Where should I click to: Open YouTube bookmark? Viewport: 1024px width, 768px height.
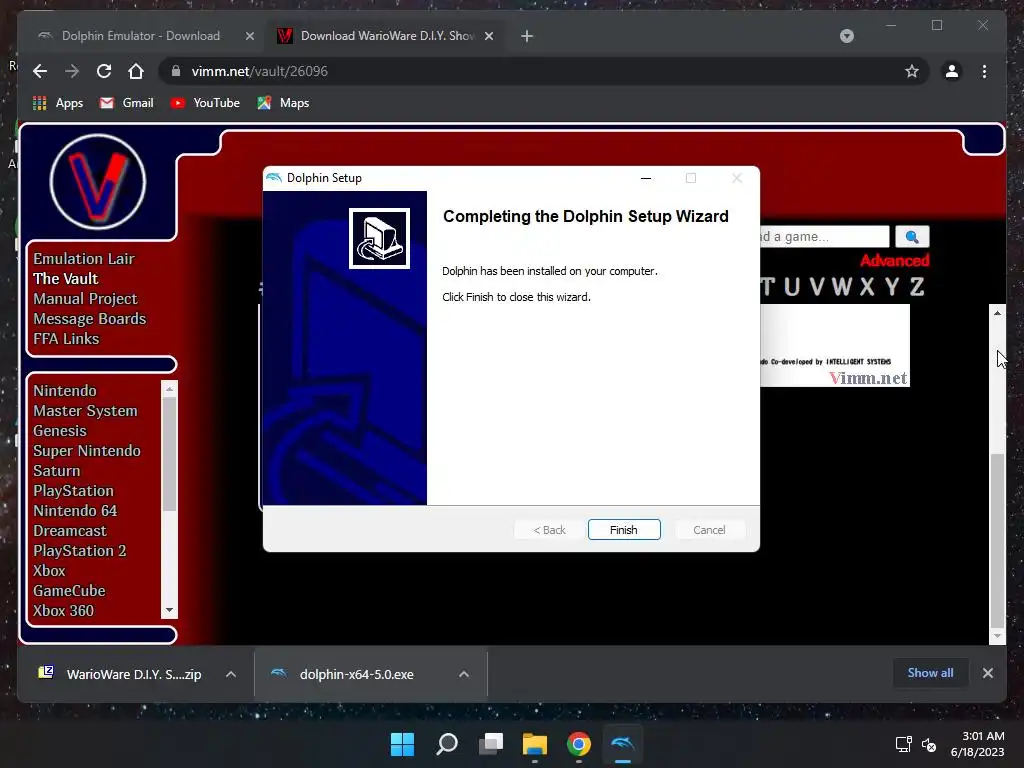click(204, 103)
